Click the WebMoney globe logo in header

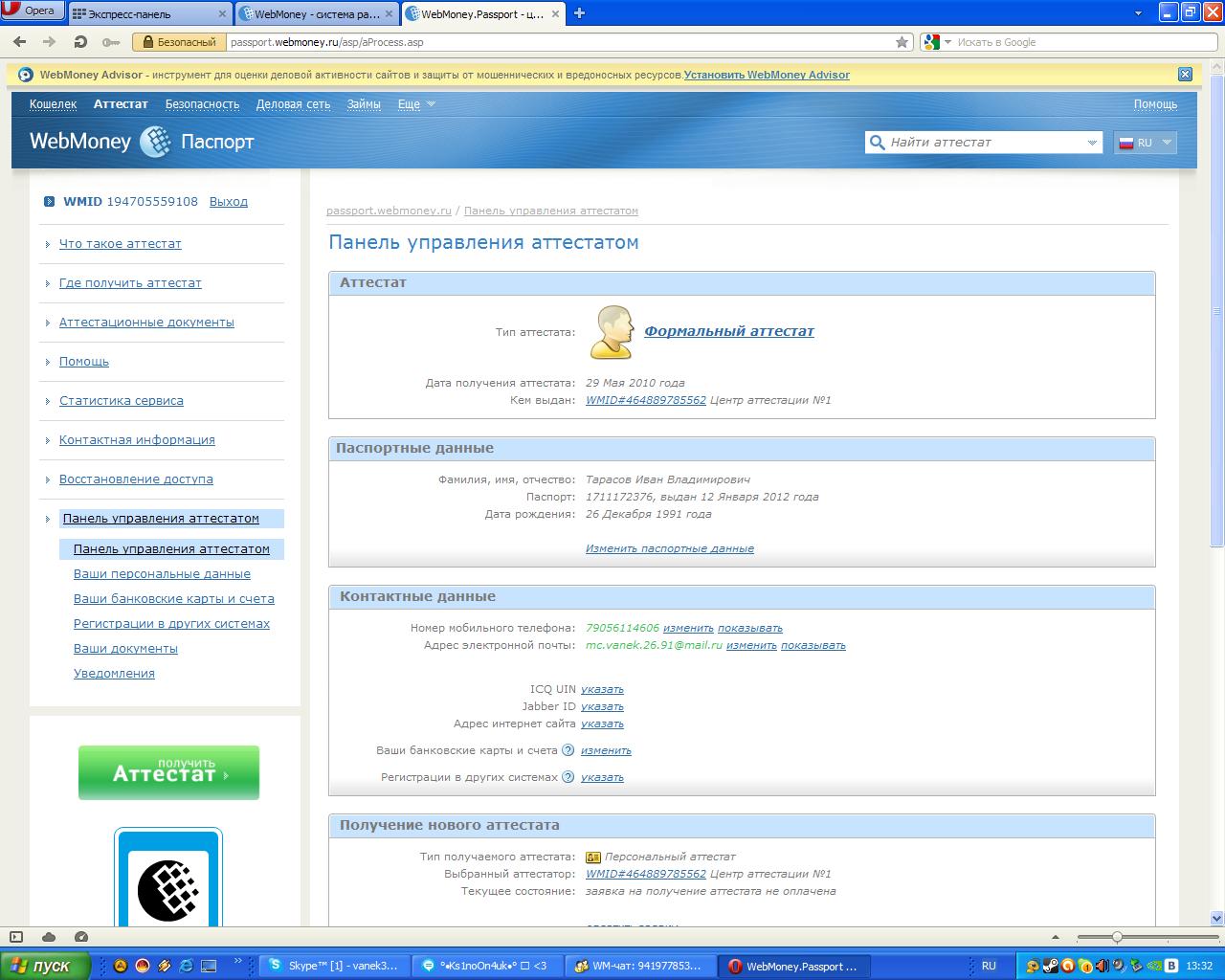pos(155,142)
